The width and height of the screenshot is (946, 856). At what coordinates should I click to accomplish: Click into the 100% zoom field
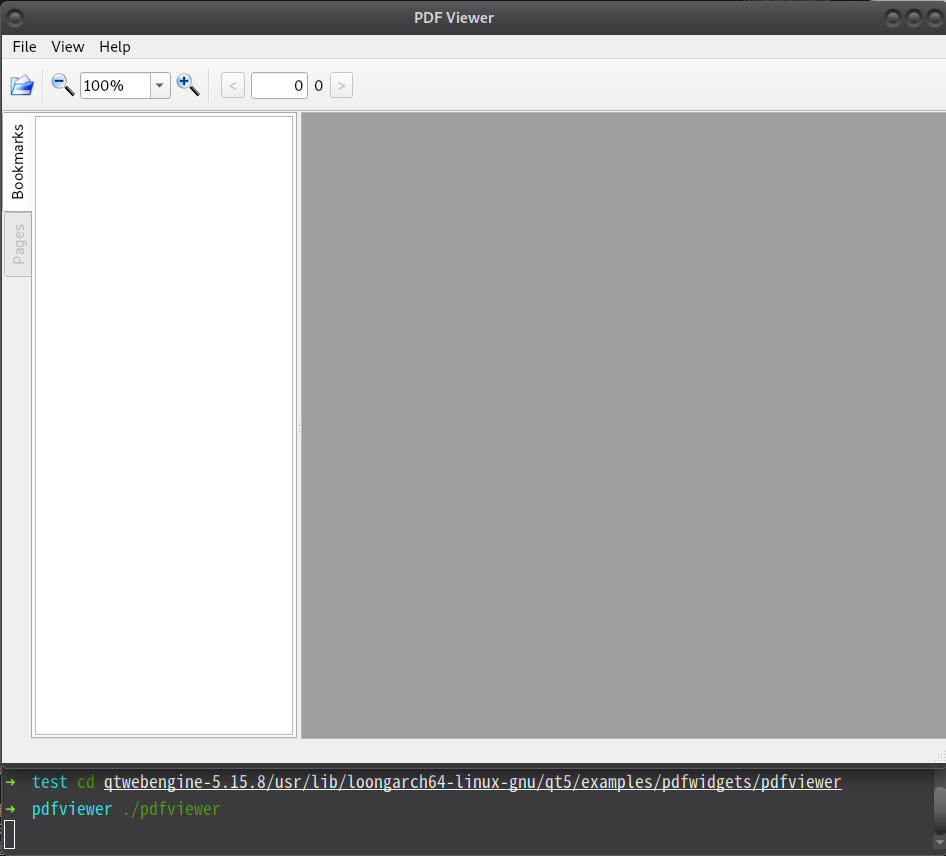point(115,86)
